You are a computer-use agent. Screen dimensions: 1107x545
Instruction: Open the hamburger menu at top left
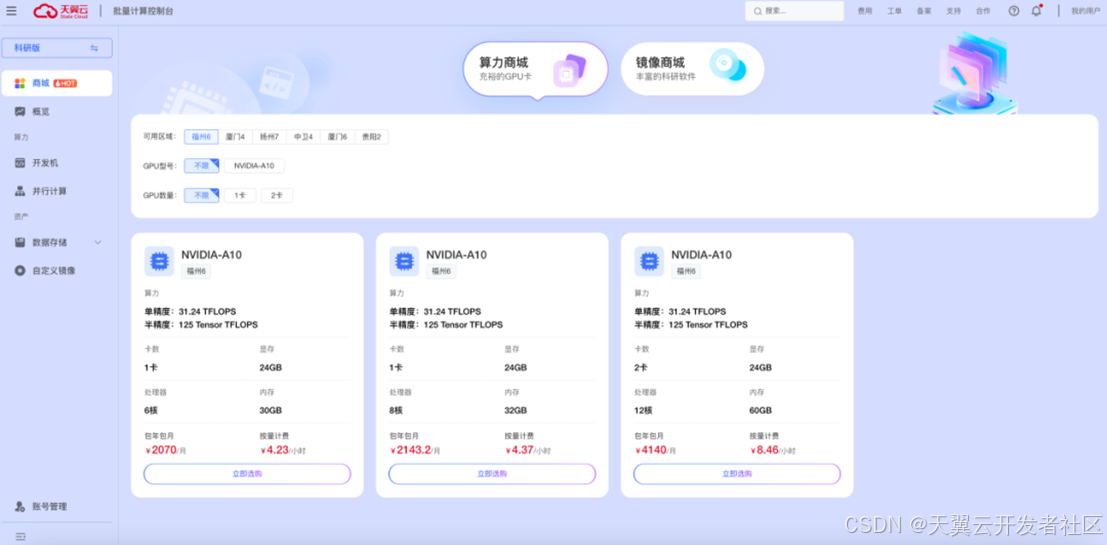(12, 11)
